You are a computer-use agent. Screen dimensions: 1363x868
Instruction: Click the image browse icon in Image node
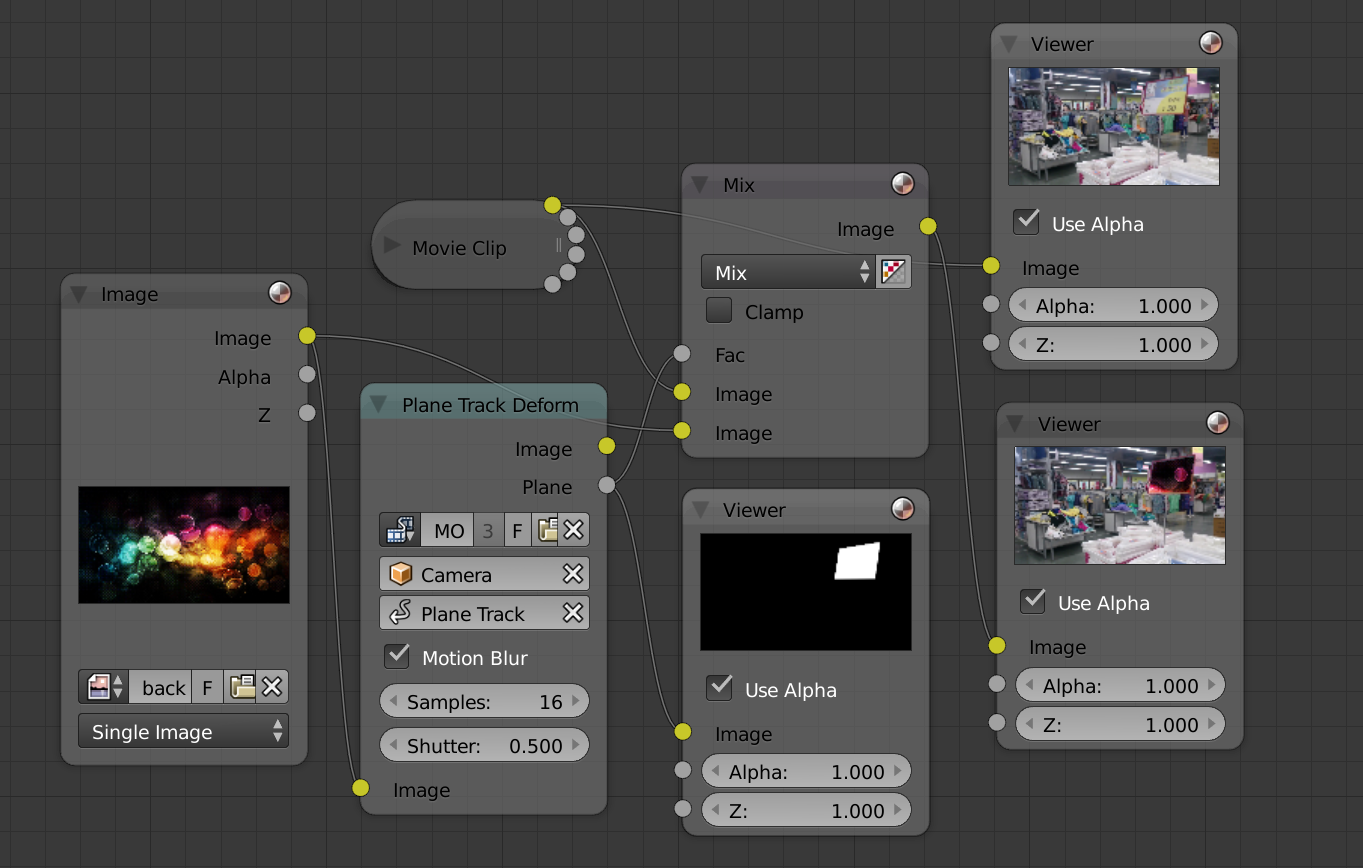[x=104, y=687]
